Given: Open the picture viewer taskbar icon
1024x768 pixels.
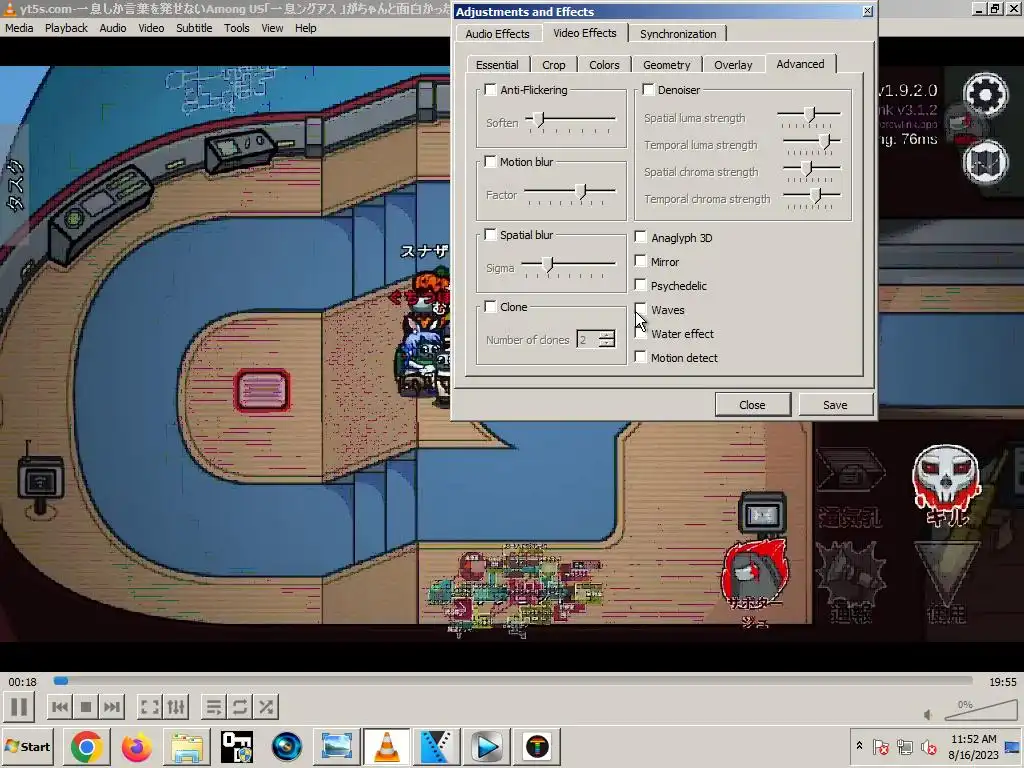Looking at the screenshot, I should pos(336,746).
